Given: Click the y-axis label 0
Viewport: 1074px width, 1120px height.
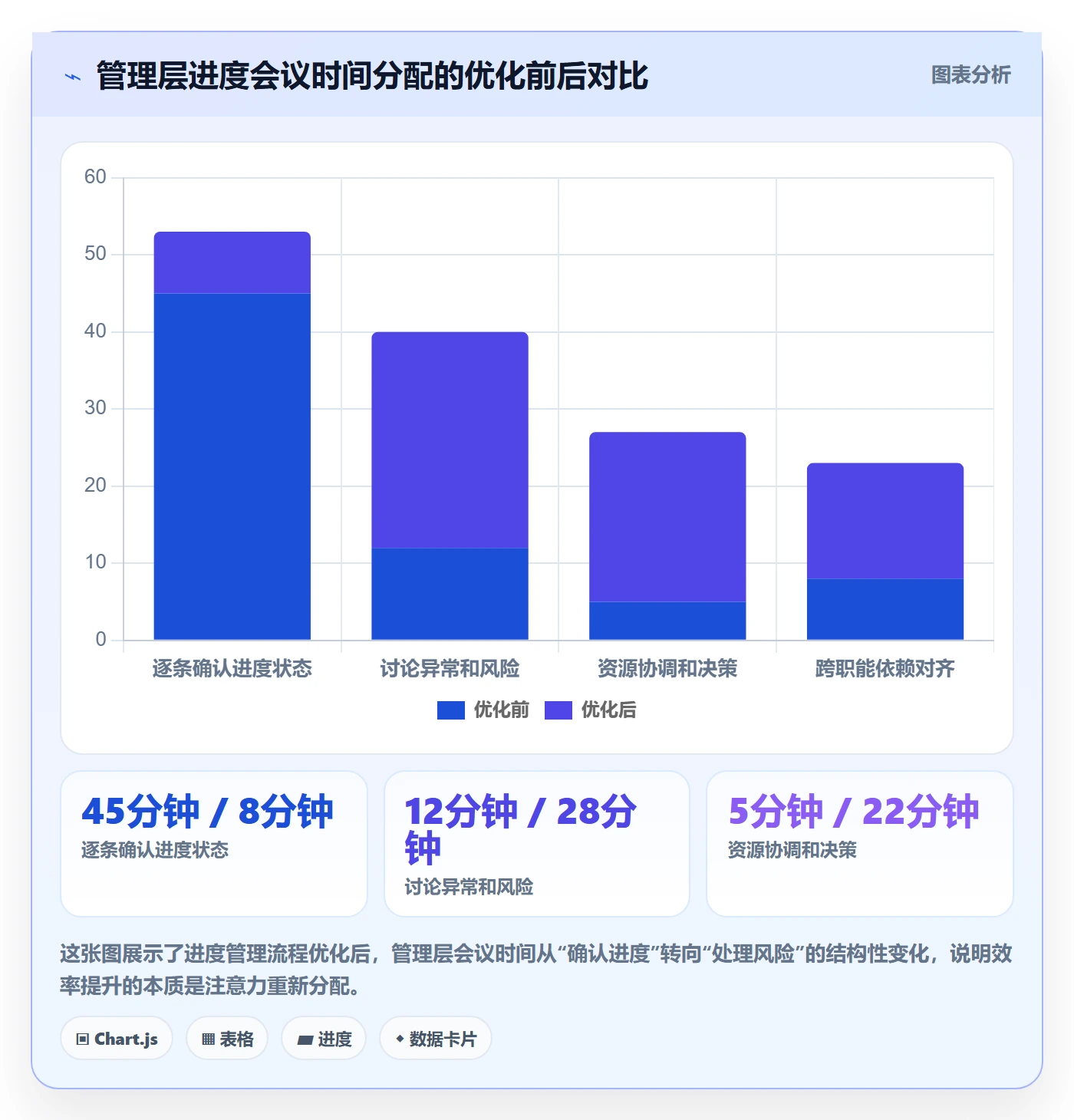Looking at the screenshot, I should [100, 640].
